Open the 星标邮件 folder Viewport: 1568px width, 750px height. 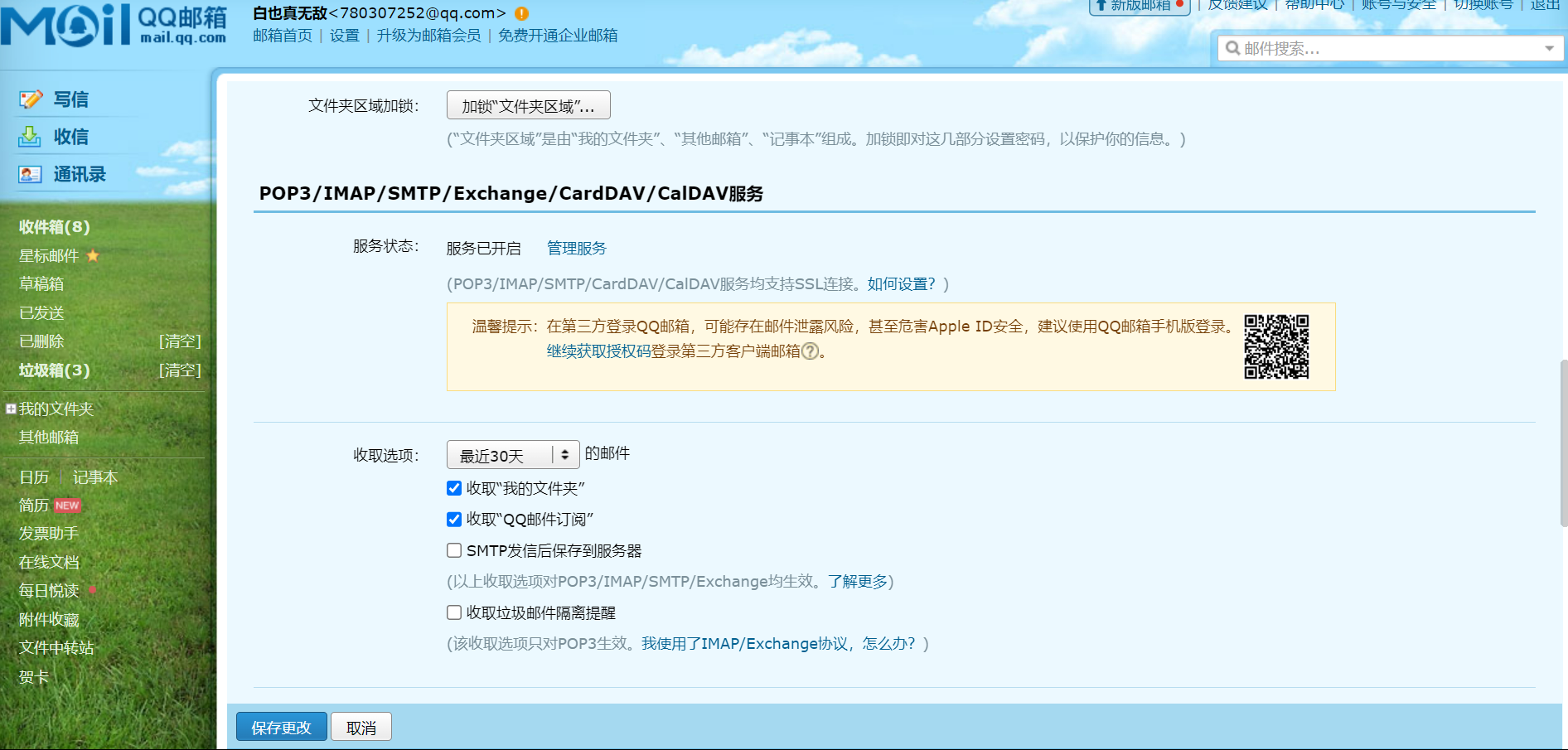tap(49, 256)
